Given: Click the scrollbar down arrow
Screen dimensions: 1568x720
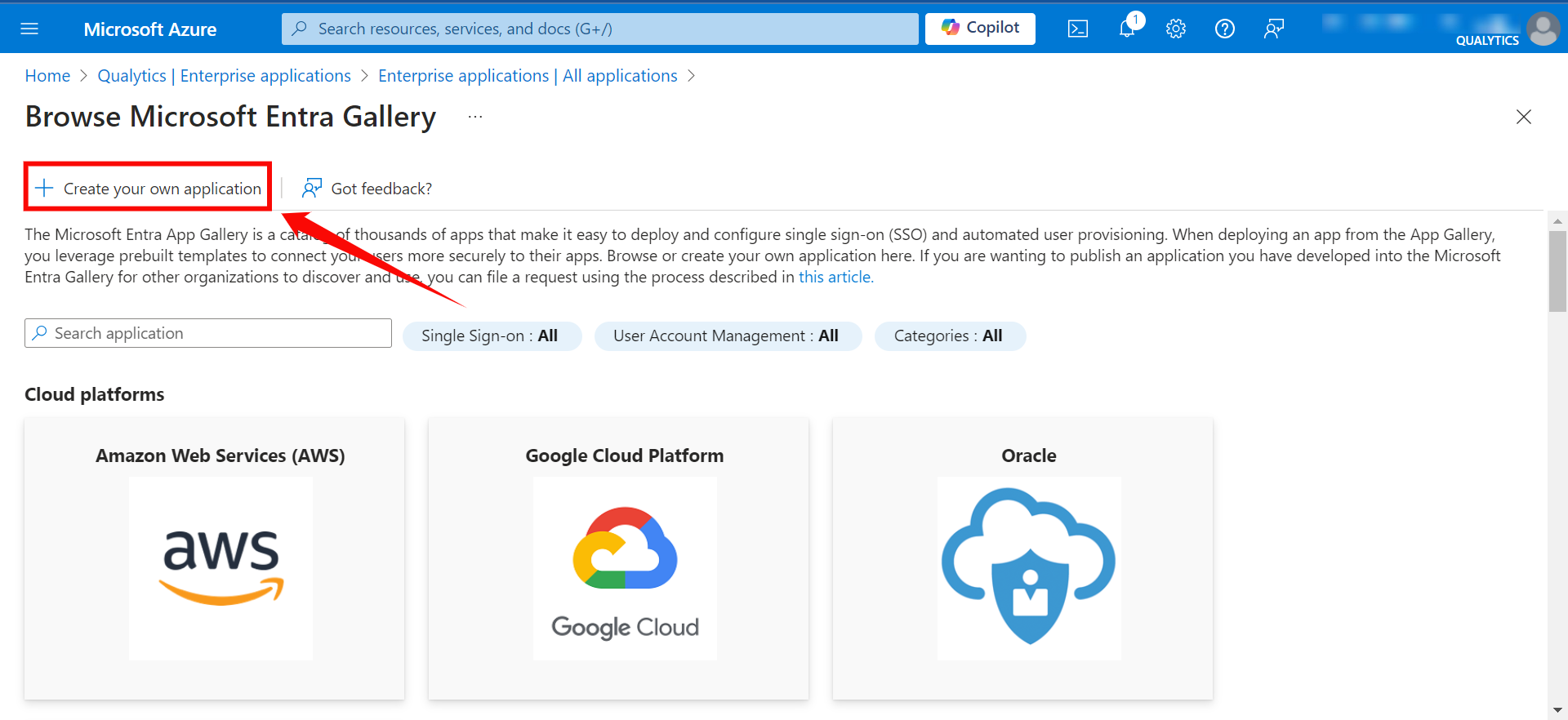Looking at the screenshot, I should click(1557, 710).
